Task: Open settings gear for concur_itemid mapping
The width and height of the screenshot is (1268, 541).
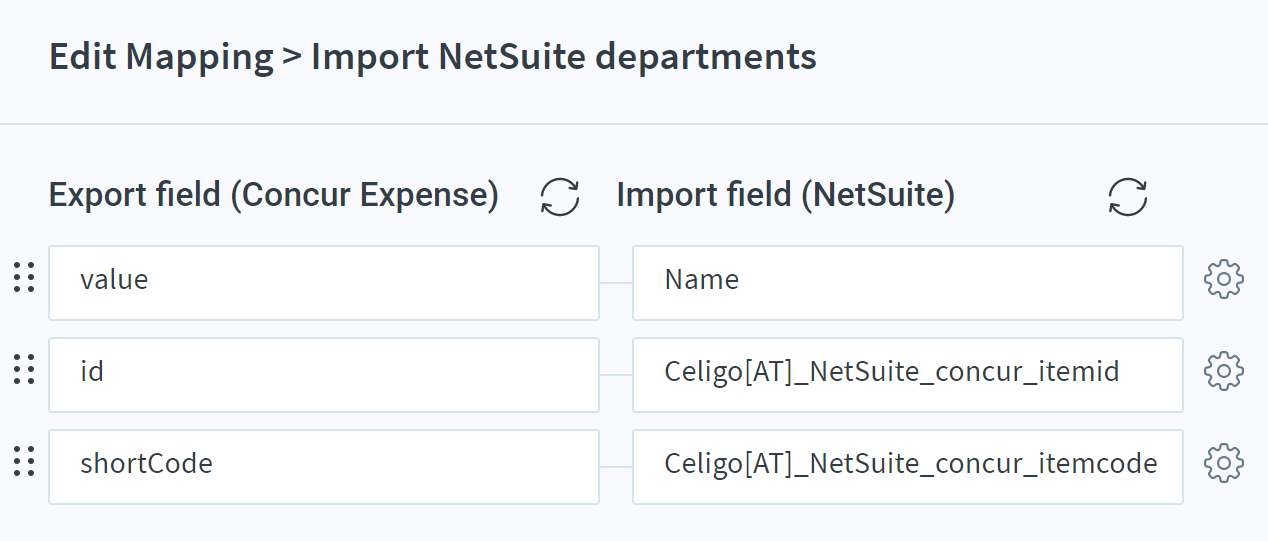Action: (x=1224, y=372)
